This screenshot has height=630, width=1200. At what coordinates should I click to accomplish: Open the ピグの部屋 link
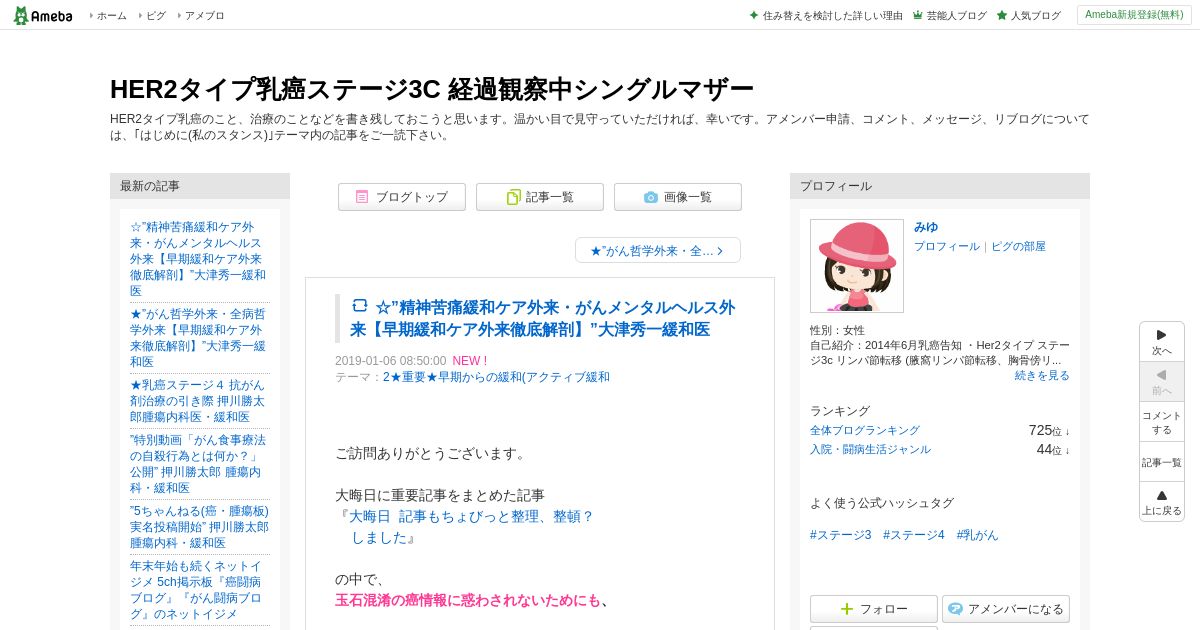point(1018,246)
